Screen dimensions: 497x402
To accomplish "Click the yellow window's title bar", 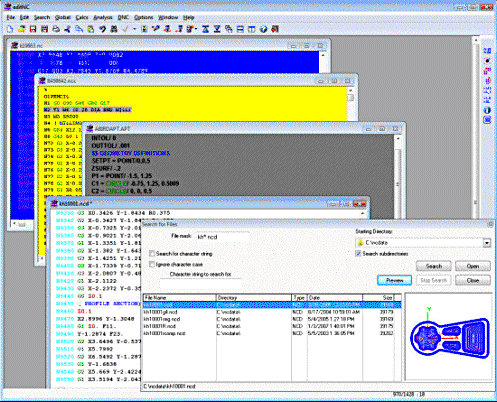I will pyautogui.click(x=197, y=81).
